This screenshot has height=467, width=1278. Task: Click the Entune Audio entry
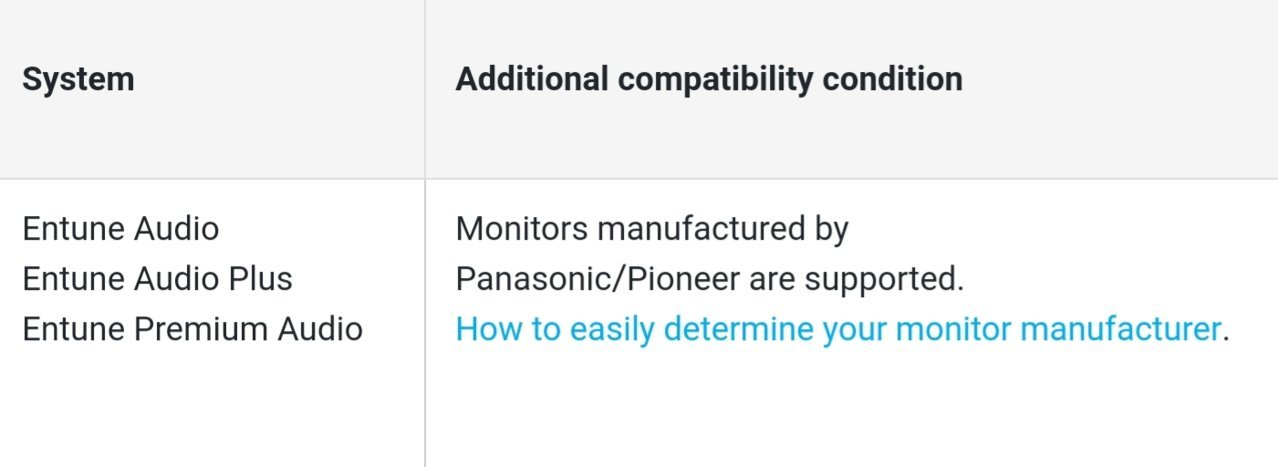120,229
